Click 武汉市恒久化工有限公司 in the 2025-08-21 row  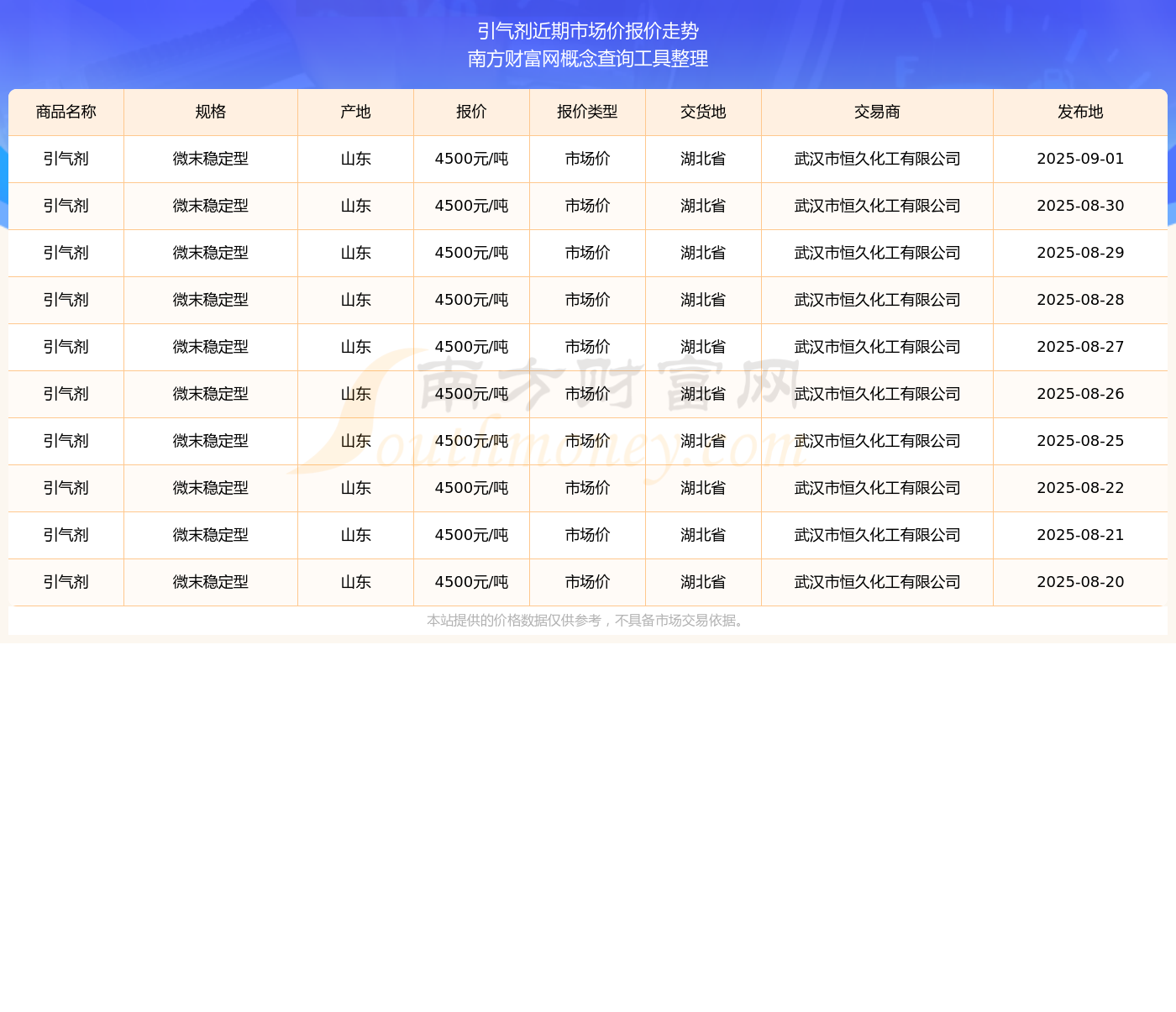(878, 535)
